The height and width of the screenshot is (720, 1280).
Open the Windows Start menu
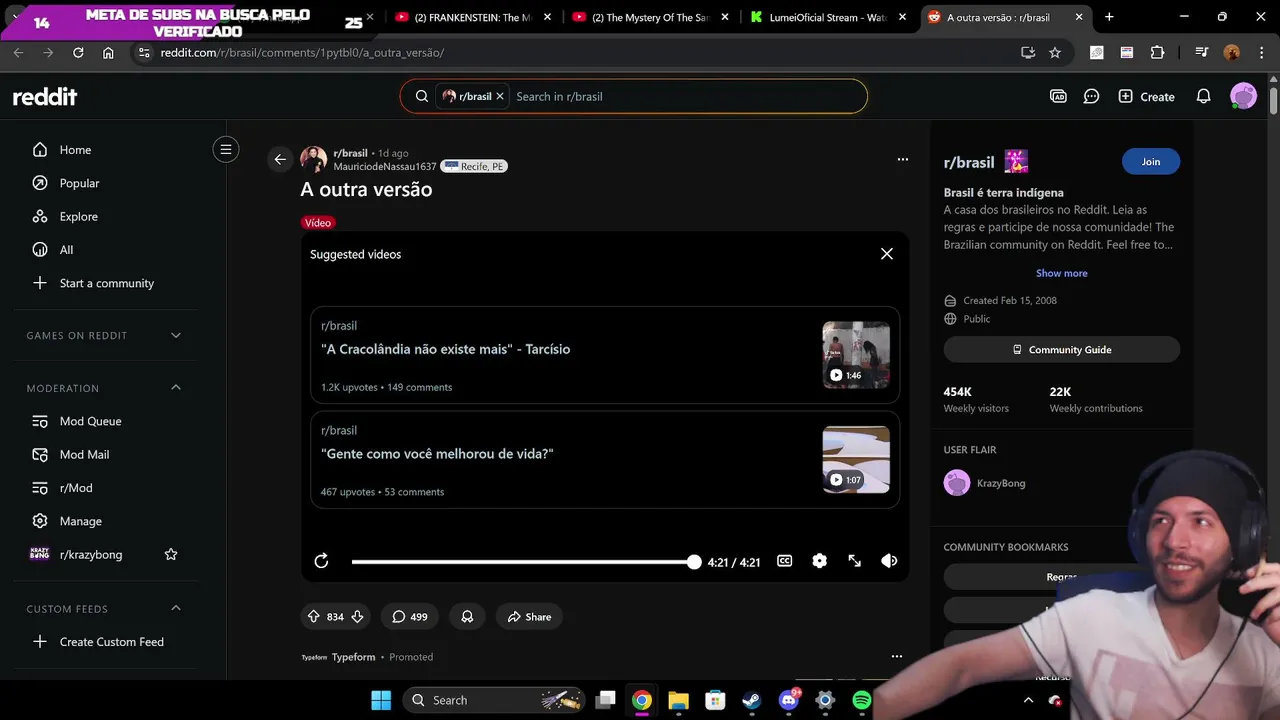click(381, 700)
